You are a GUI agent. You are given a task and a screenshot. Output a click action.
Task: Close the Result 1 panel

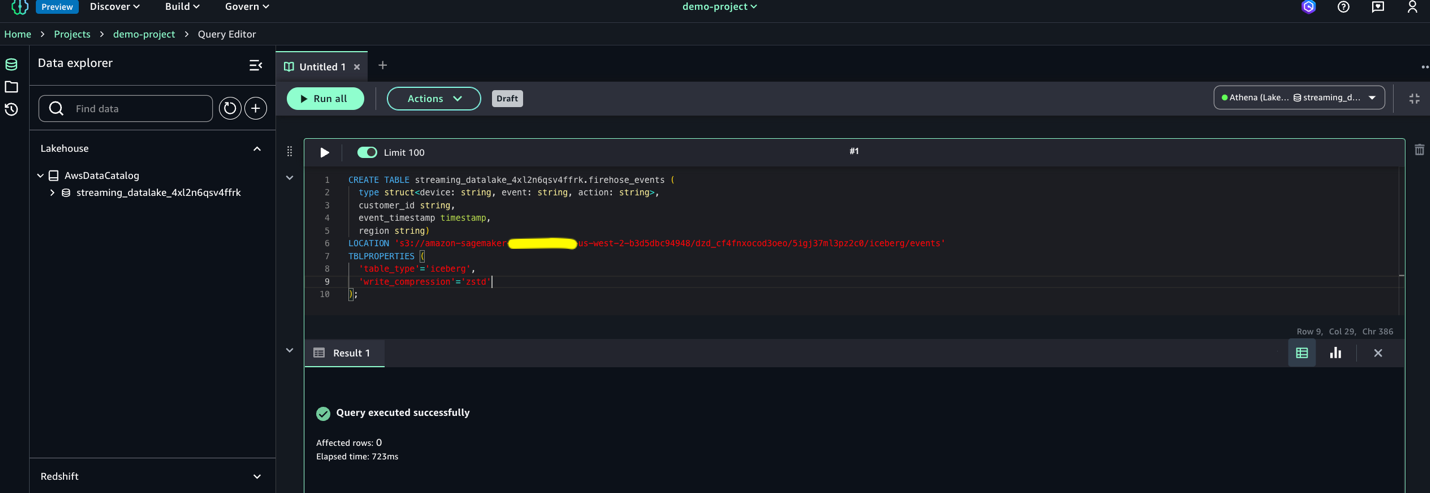(1378, 353)
